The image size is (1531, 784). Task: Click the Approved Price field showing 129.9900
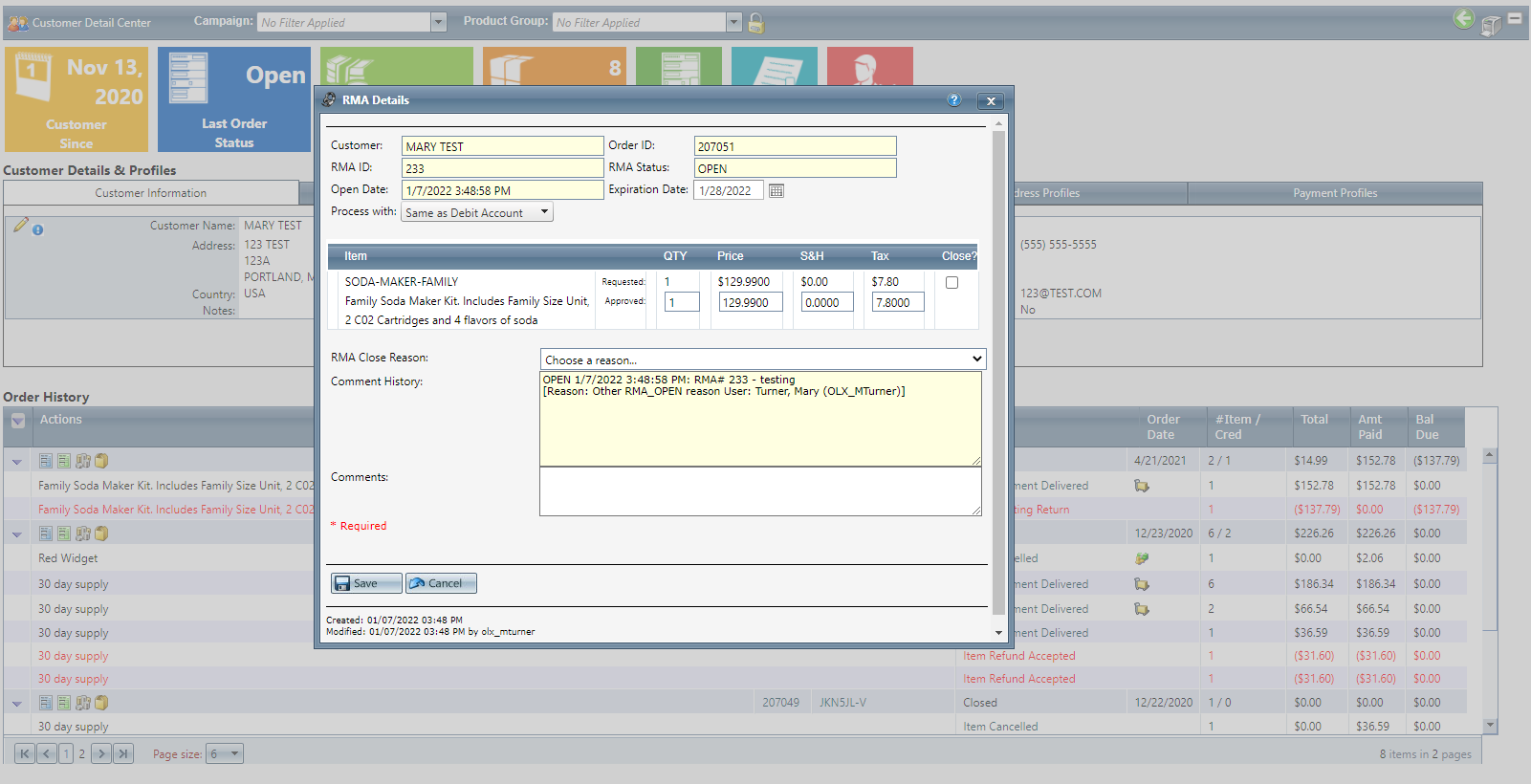coord(751,302)
